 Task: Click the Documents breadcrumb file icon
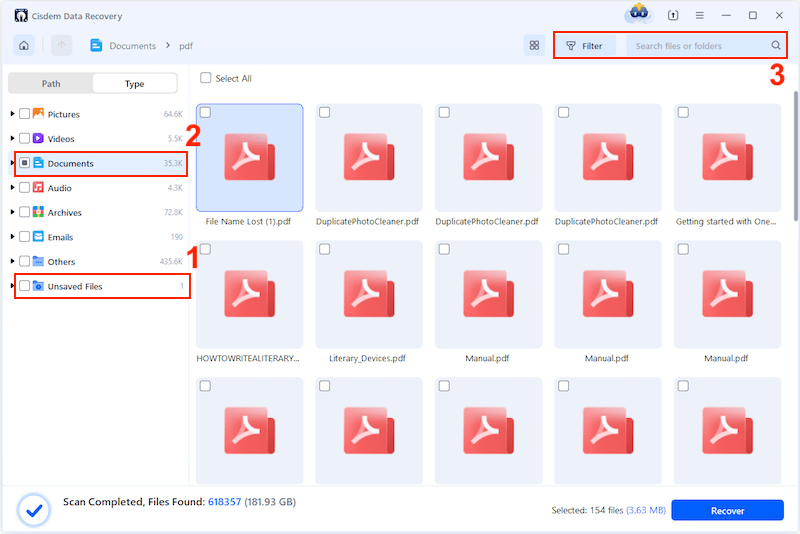[96, 45]
